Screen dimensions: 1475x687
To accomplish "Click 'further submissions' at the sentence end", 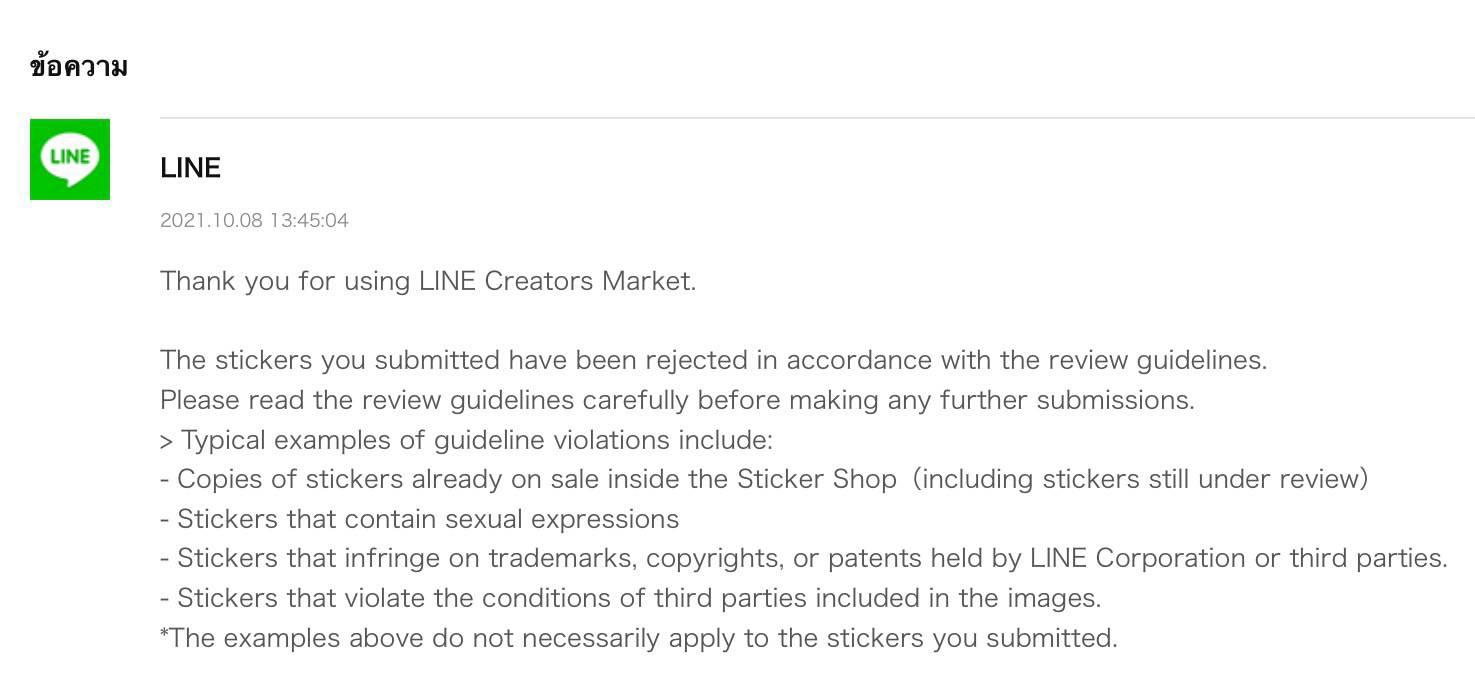I will point(1067,400).
